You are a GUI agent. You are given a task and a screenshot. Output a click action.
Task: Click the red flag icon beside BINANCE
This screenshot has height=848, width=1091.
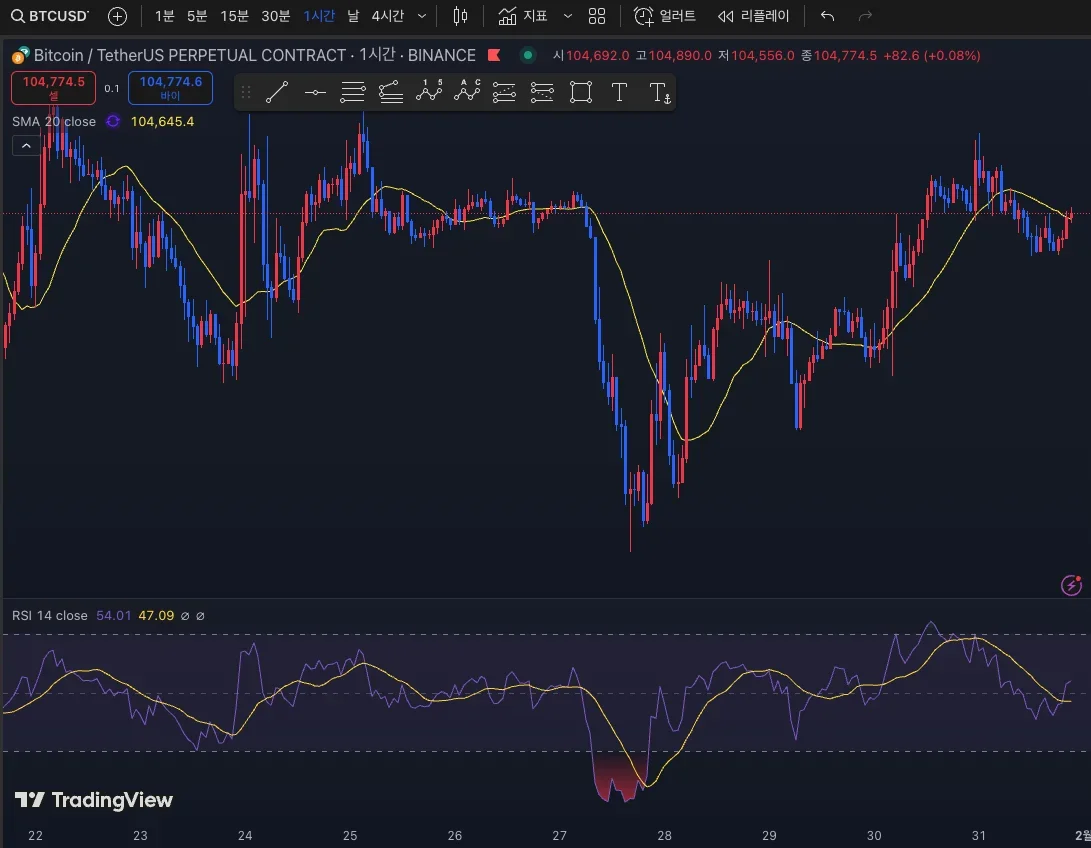(x=495, y=55)
